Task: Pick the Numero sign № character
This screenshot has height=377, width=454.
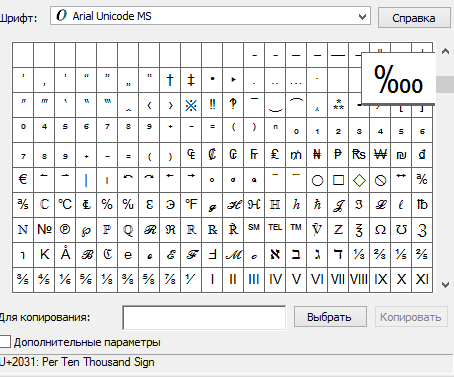Action: (44, 230)
